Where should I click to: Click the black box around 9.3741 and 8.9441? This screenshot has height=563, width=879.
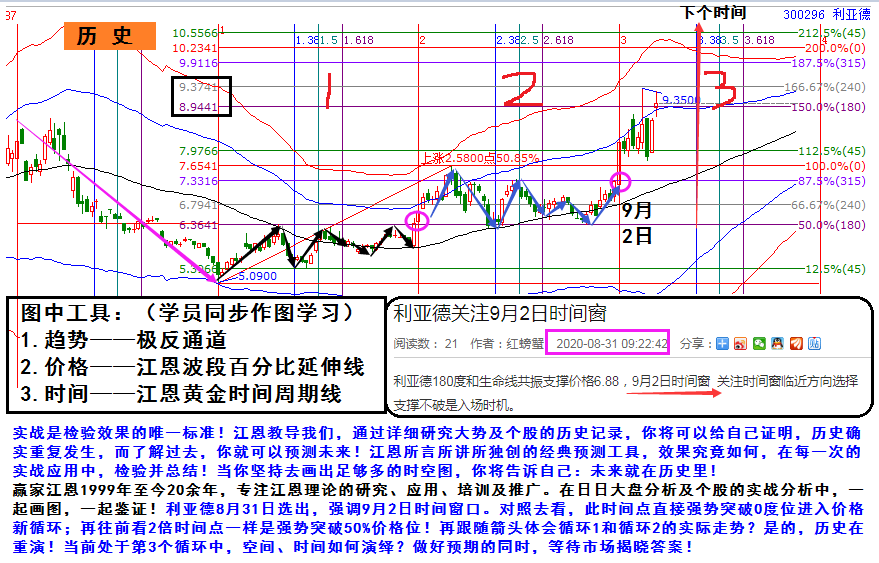(x=201, y=96)
